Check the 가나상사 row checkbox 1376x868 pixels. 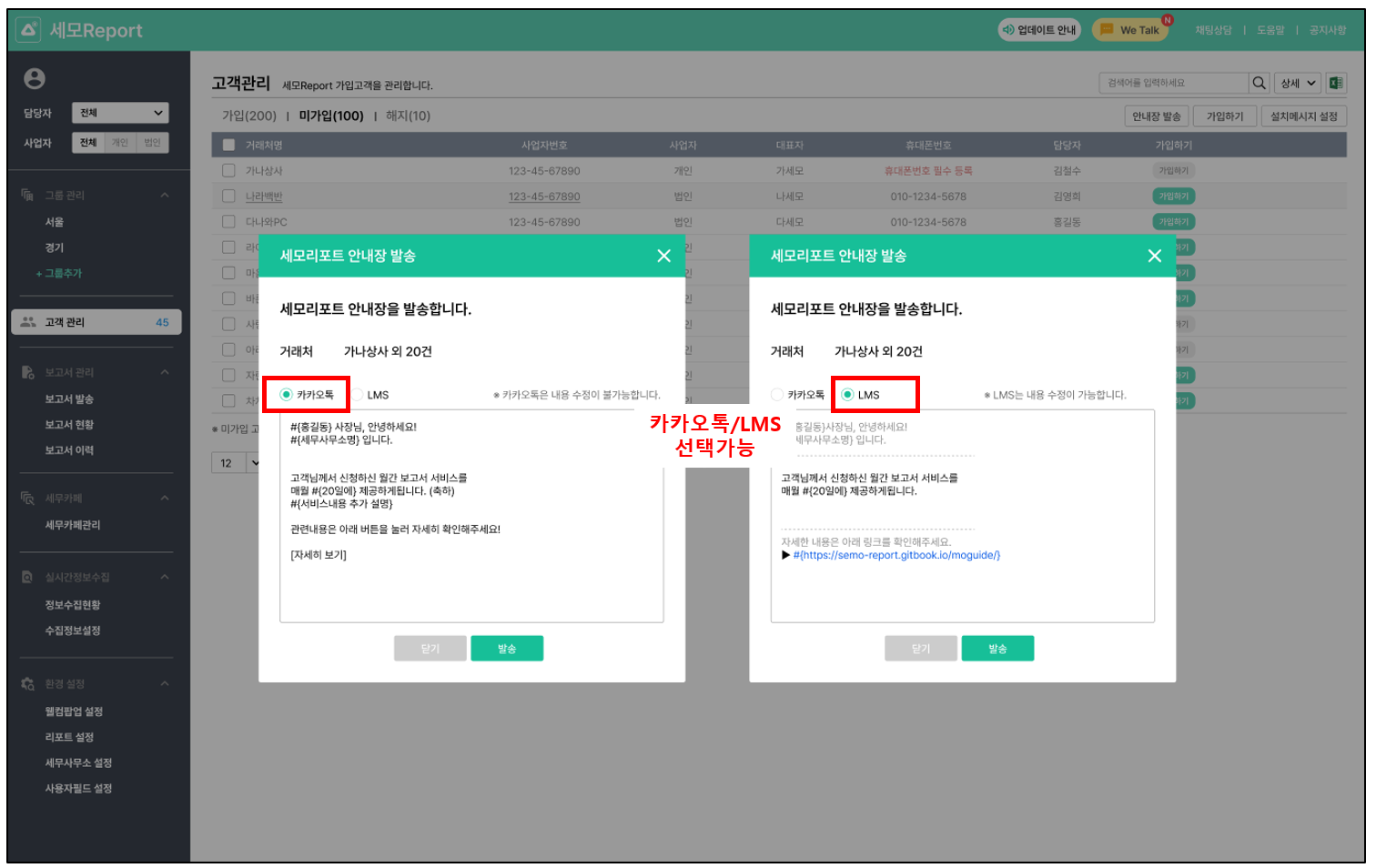(x=229, y=170)
